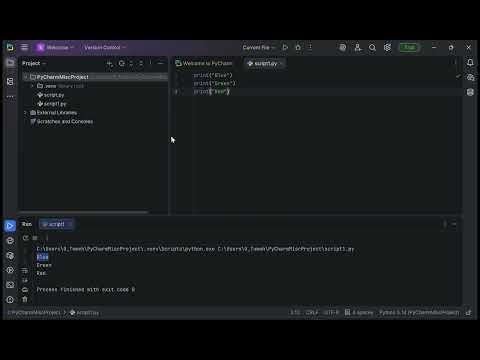Stop the process in Run panel
This screenshot has height=360, width=480.
pos(35,238)
